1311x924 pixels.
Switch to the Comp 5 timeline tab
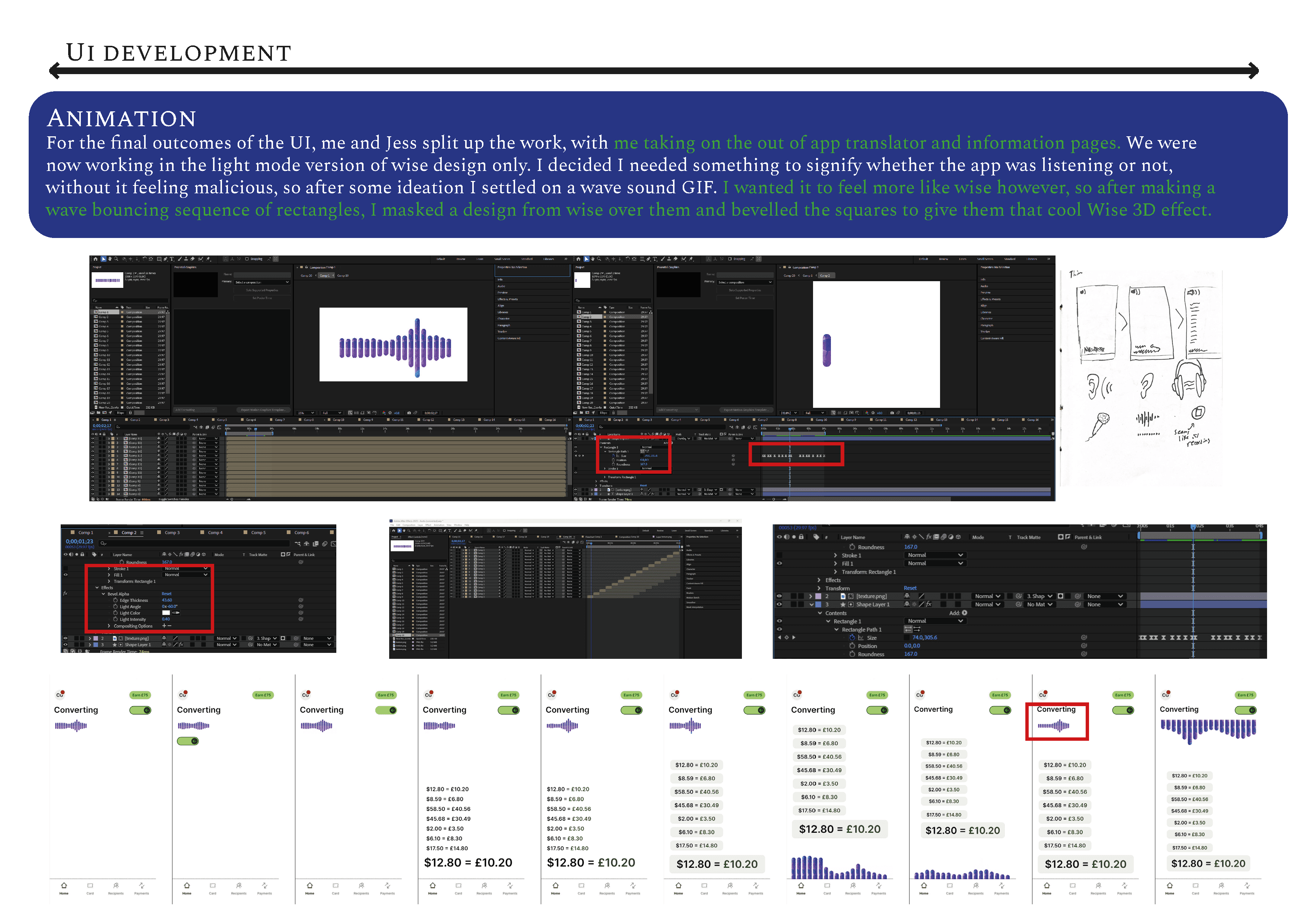258,533
